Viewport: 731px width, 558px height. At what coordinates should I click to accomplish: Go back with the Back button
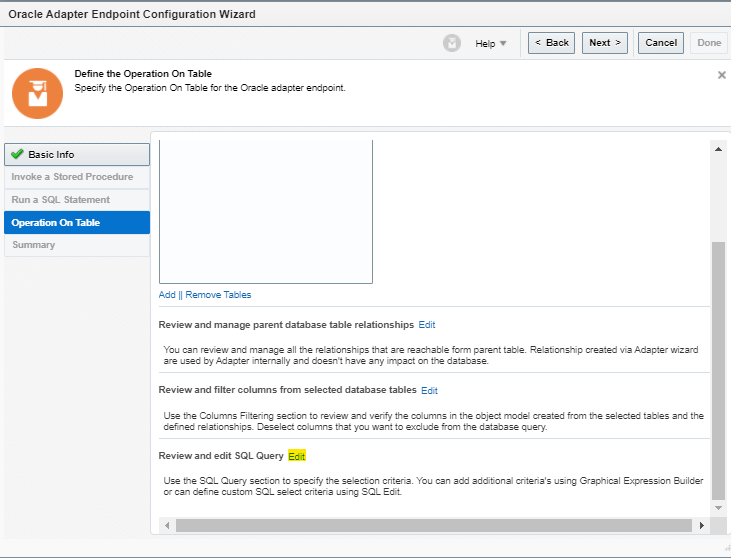click(x=551, y=43)
